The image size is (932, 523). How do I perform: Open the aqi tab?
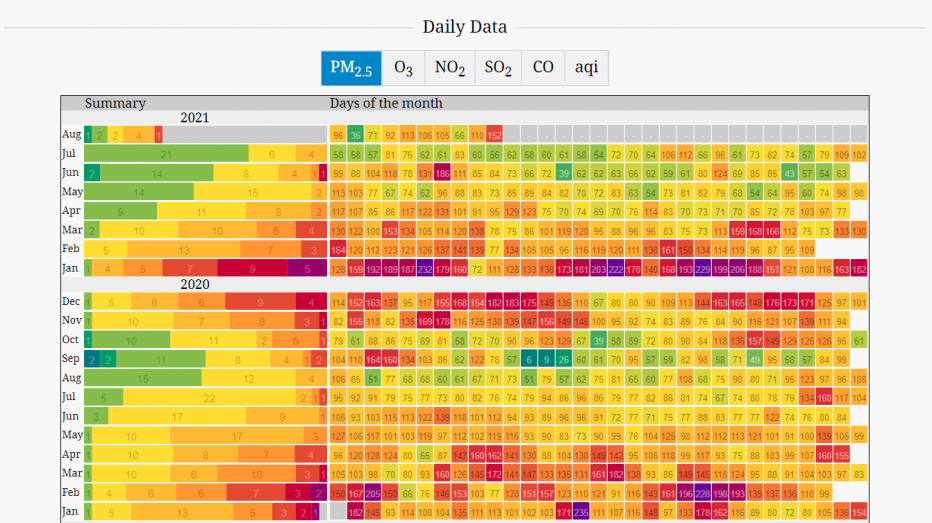pyautogui.click(x=586, y=68)
